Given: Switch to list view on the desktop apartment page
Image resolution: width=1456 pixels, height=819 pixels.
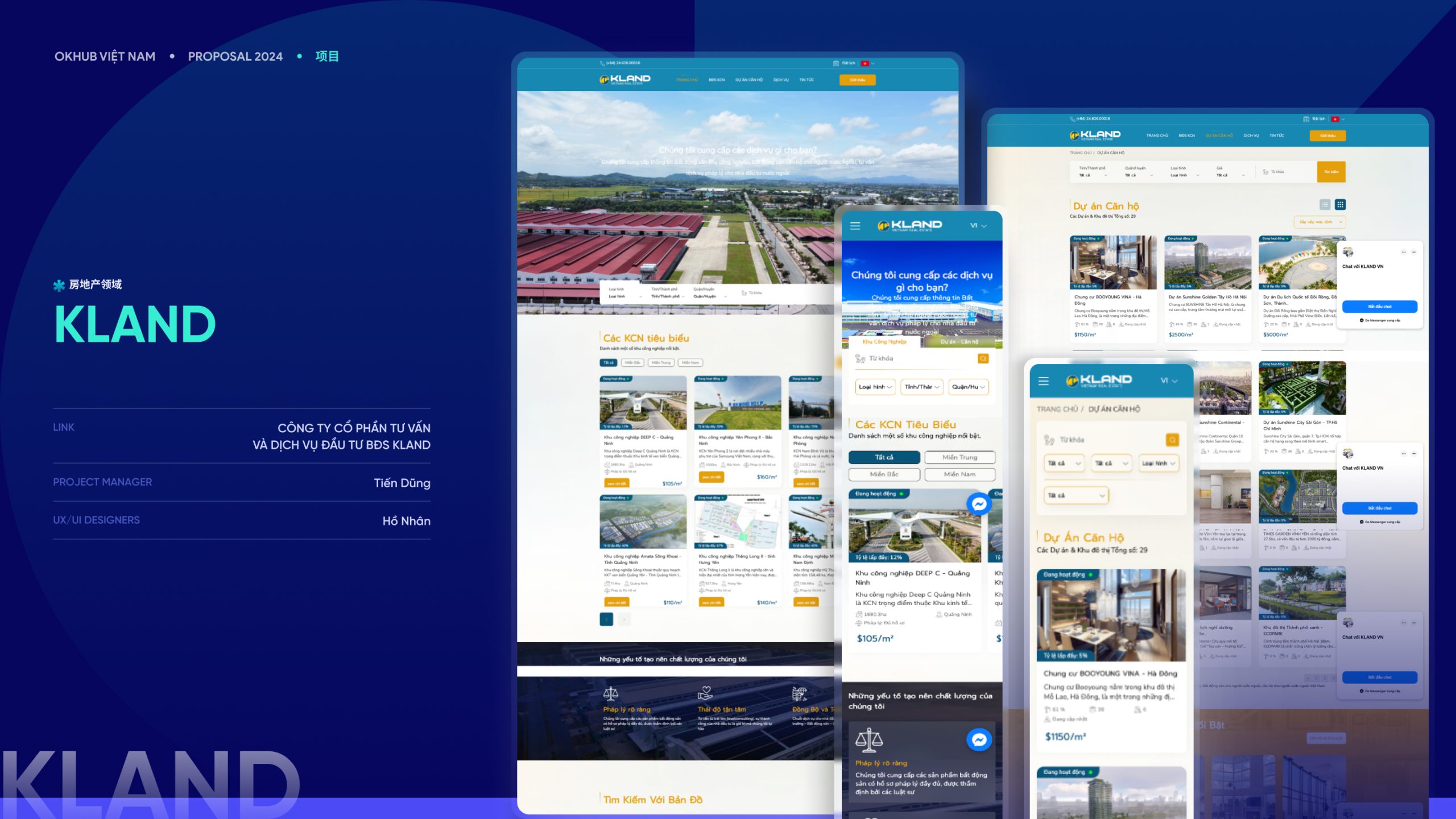Looking at the screenshot, I should [1325, 205].
